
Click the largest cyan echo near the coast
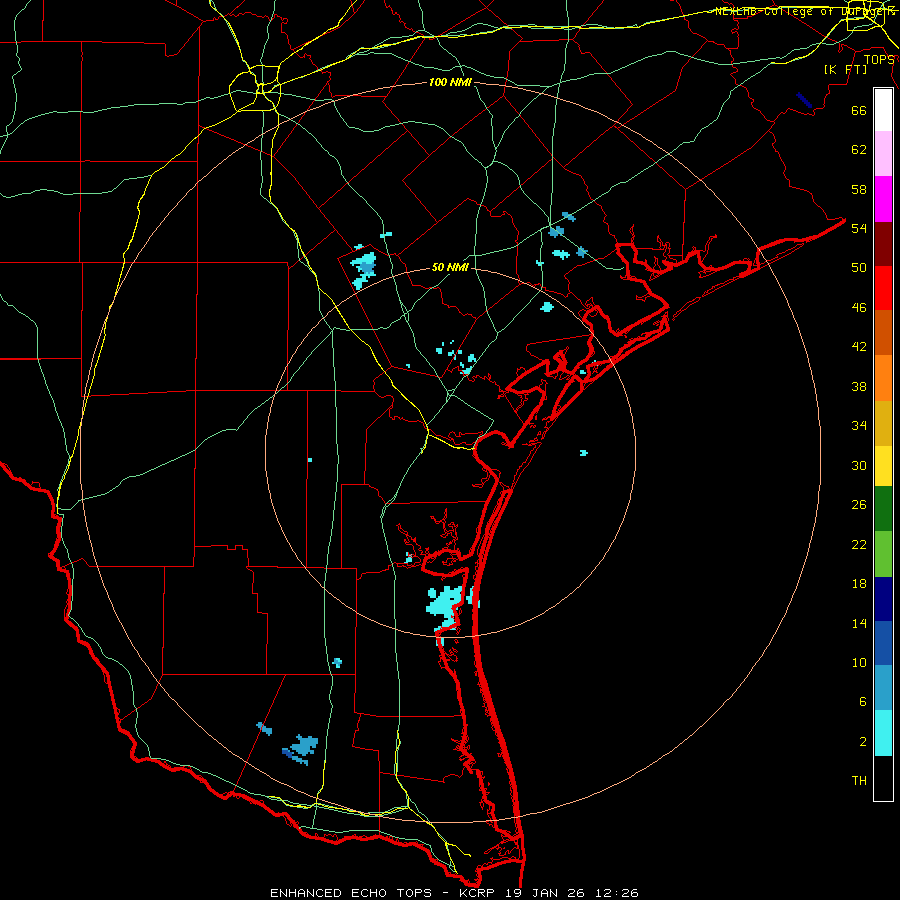point(445,607)
